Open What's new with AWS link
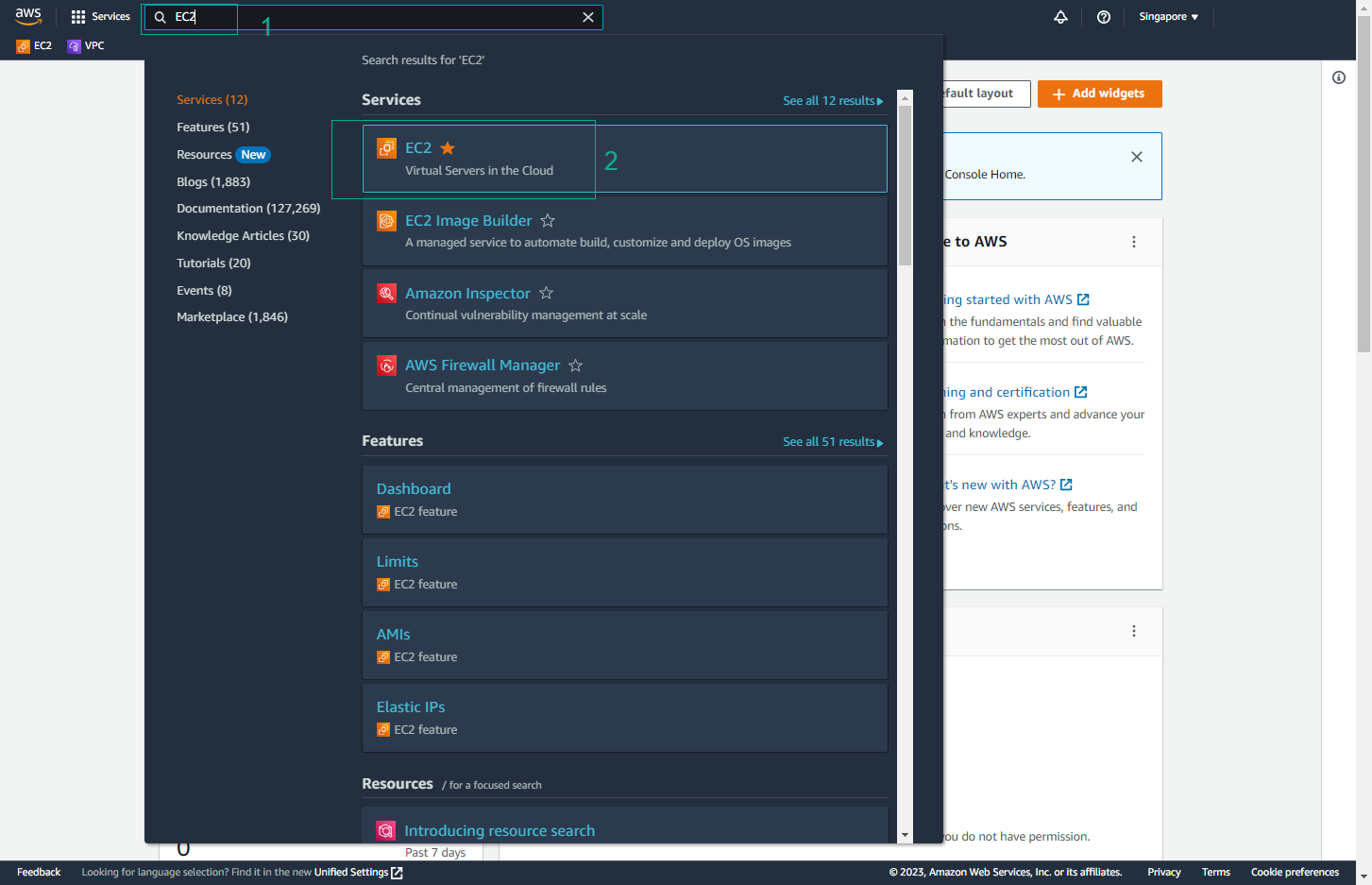 pos(1008,485)
